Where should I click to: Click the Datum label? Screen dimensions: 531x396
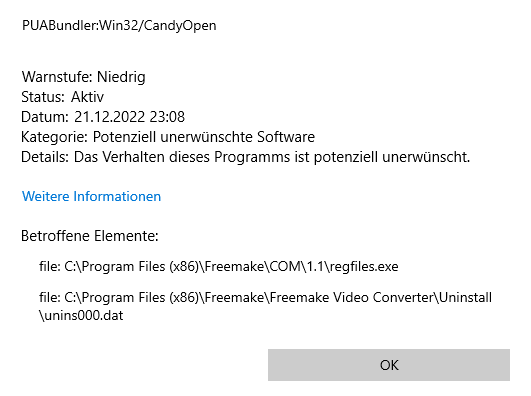(x=45, y=117)
